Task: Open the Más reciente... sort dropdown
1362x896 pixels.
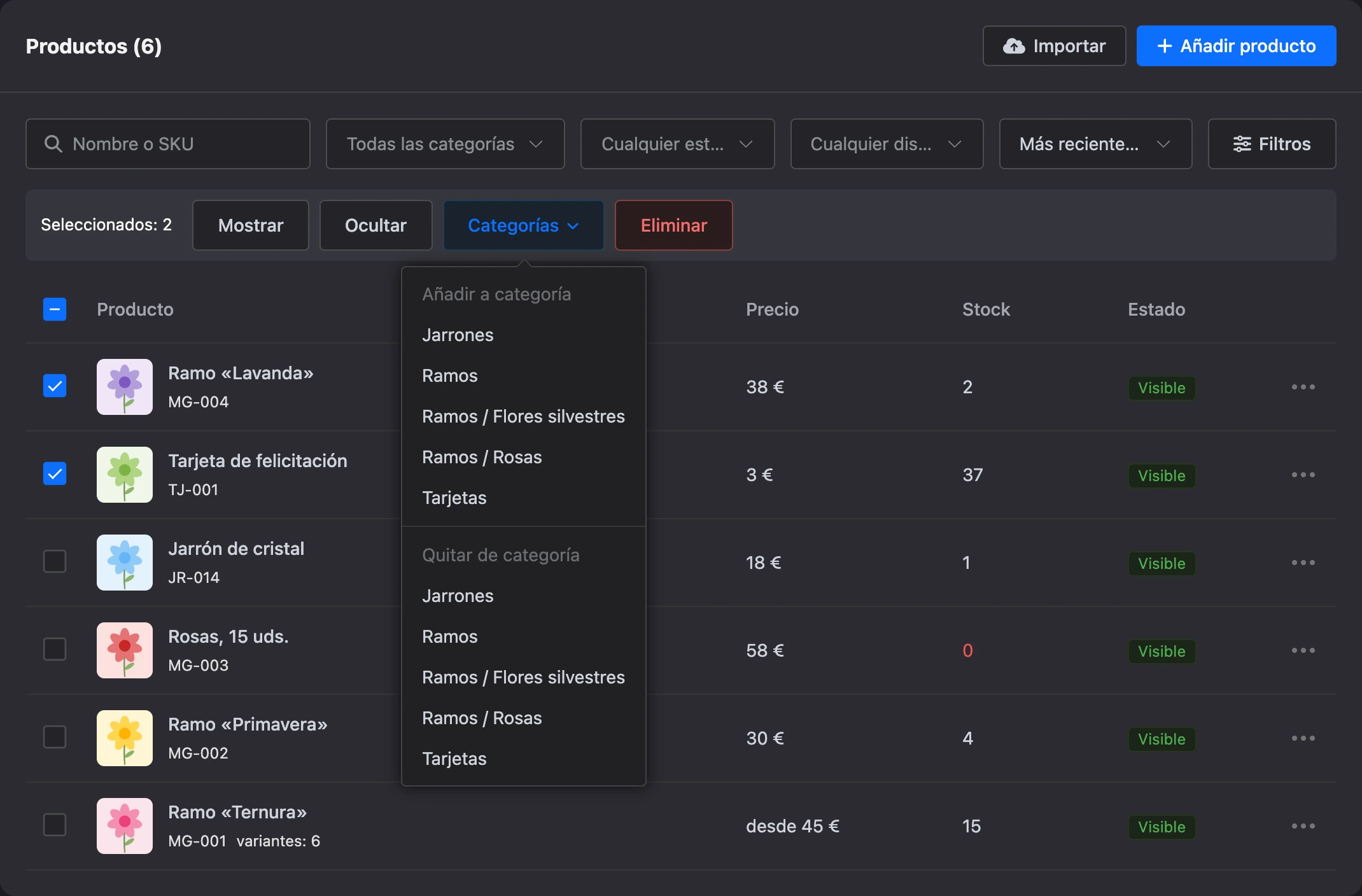Action: click(1095, 144)
